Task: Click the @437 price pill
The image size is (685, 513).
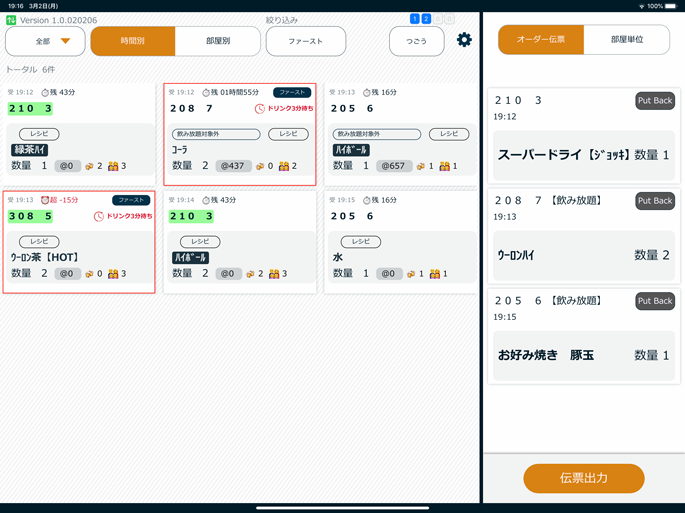Action: pyautogui.click(x=233, y=166)
